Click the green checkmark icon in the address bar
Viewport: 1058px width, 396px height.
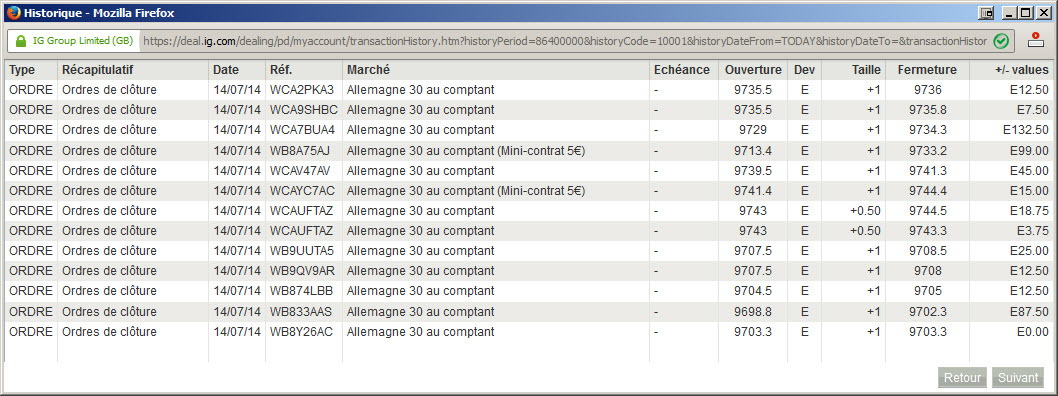(x=1001, y=40)
